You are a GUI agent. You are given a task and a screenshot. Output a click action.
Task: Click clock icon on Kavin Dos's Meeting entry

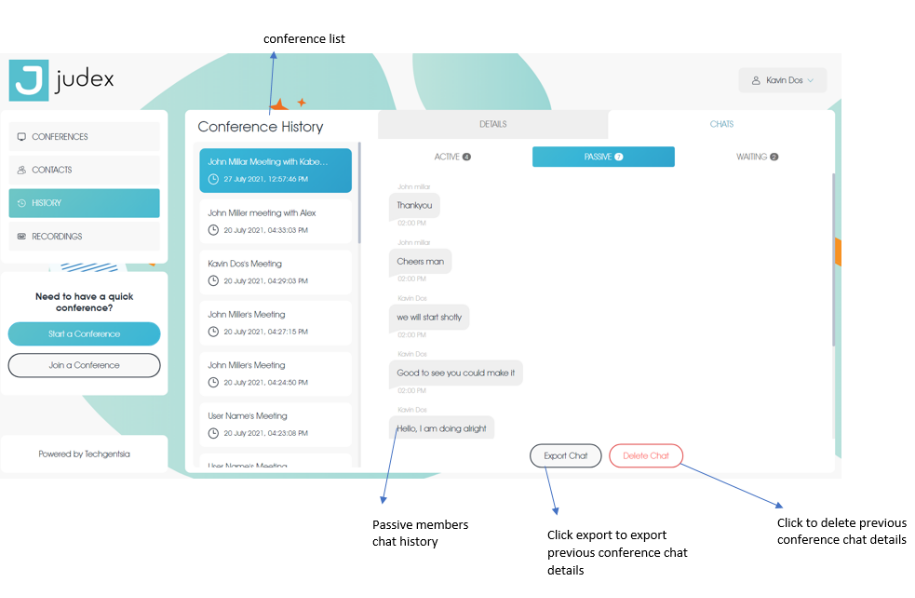pyautogui.click(x=213, y=281)
